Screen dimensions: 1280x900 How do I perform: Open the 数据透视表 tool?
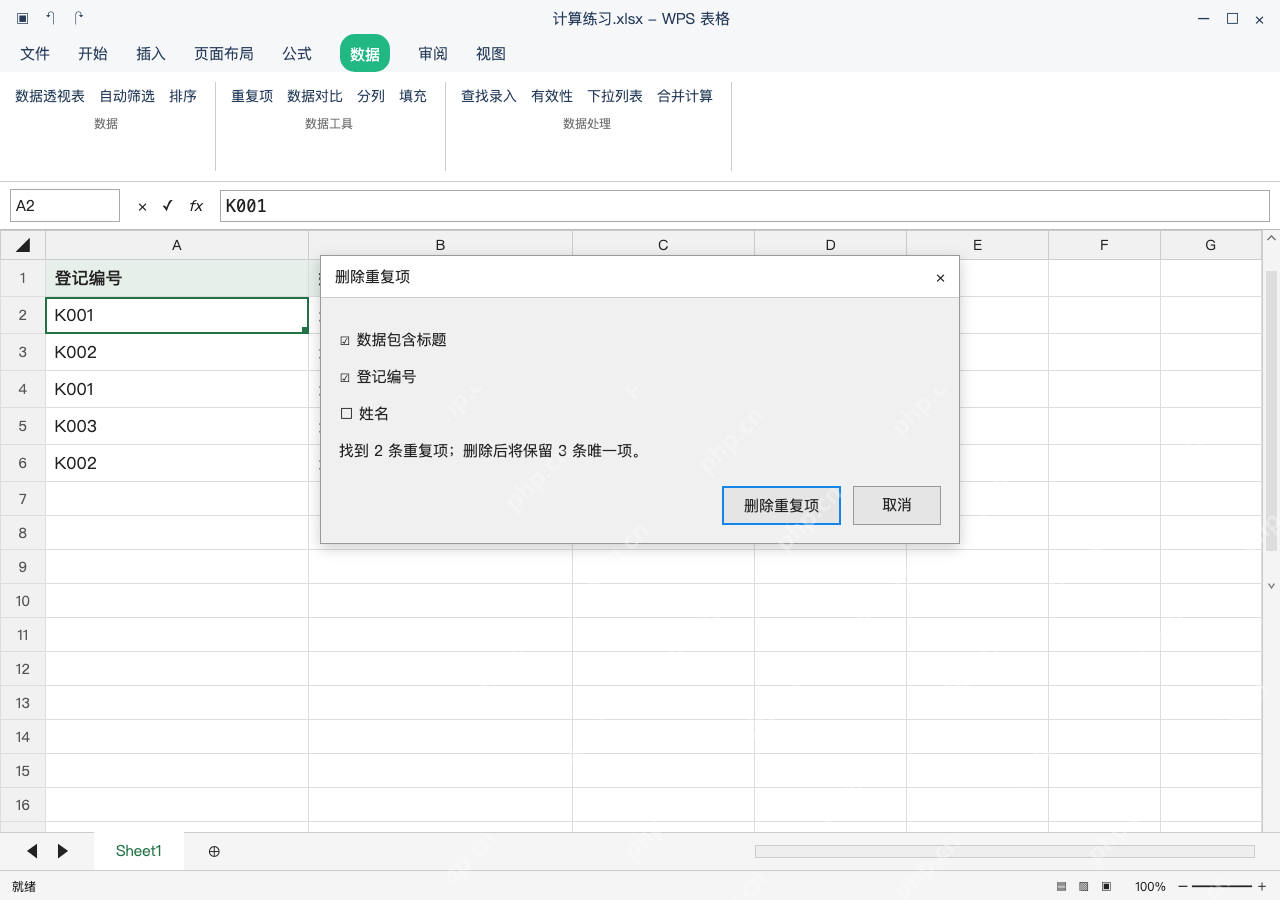[x=50, y=96]
